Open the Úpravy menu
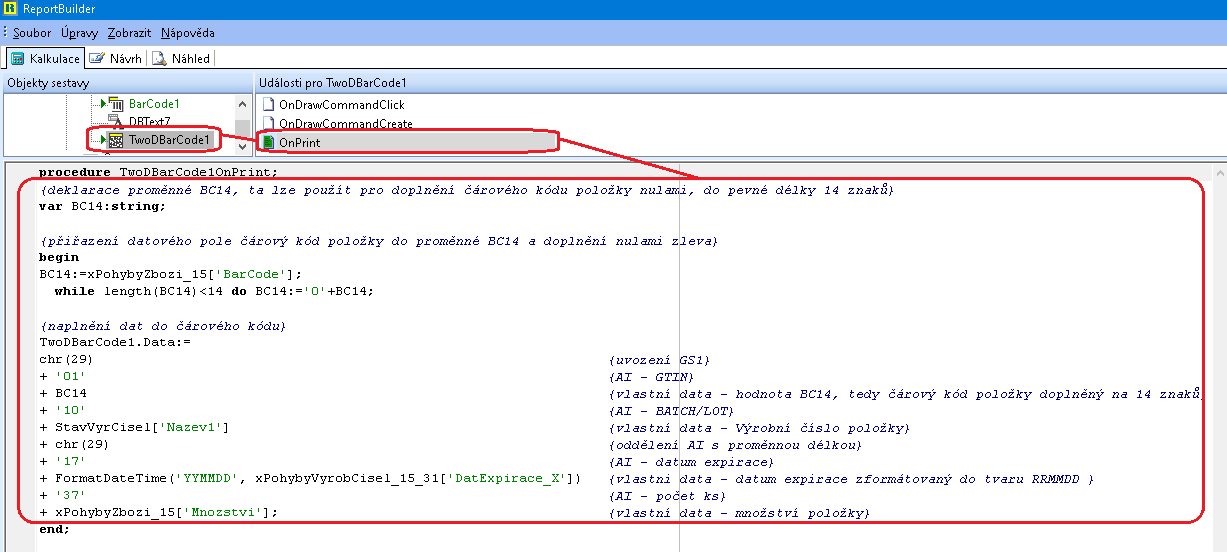The image size is (1227, 552). click(79, 33)
